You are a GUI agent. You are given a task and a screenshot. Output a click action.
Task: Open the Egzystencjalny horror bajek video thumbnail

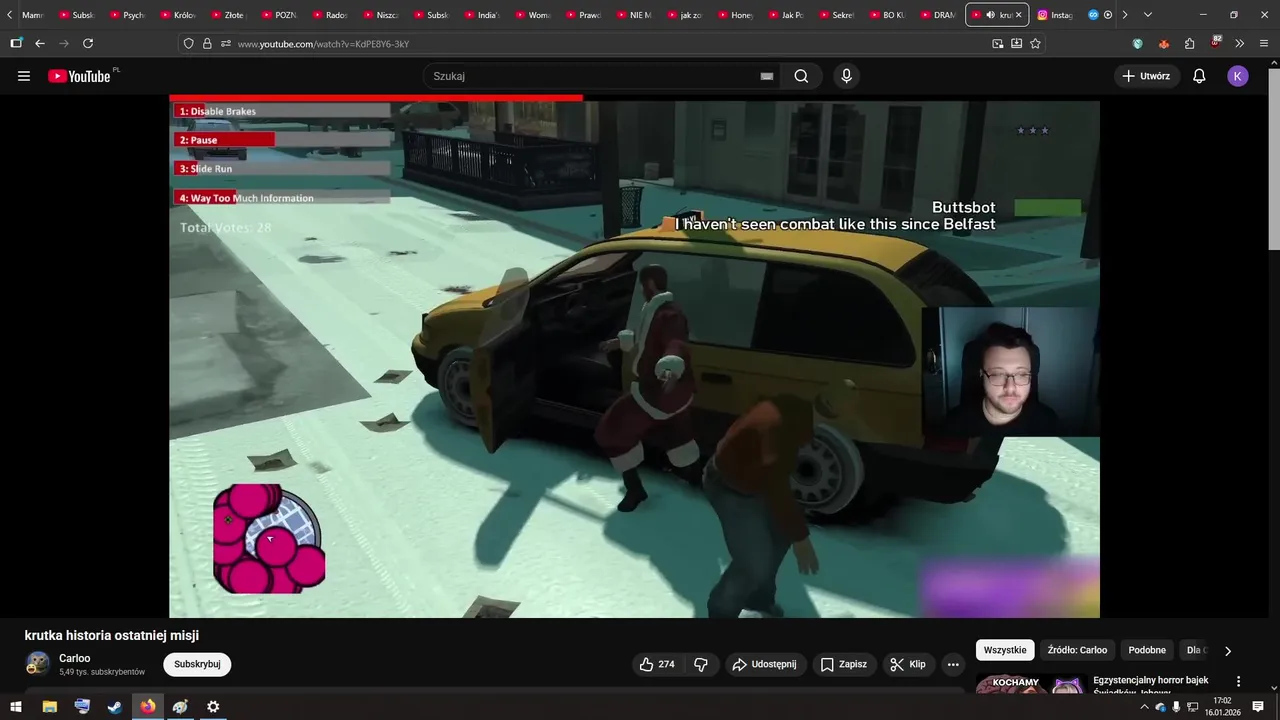pos(1030,684)
